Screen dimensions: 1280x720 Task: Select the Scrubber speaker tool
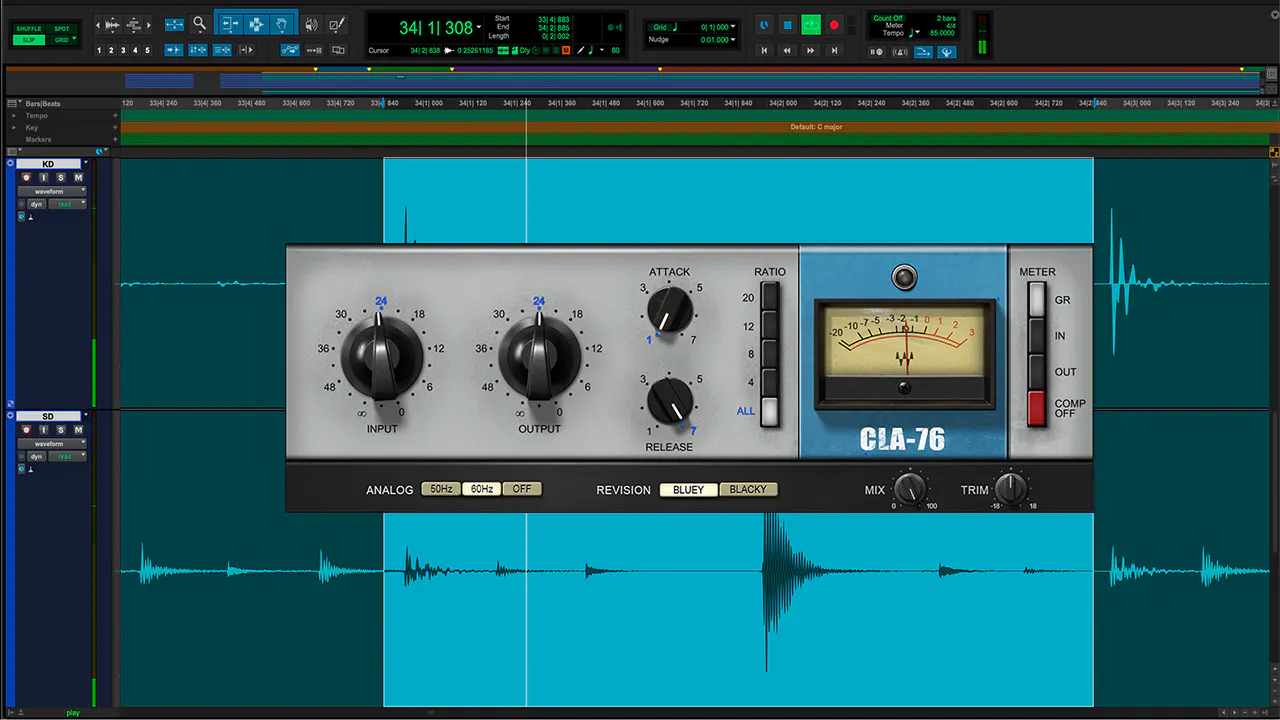point(311,24)
